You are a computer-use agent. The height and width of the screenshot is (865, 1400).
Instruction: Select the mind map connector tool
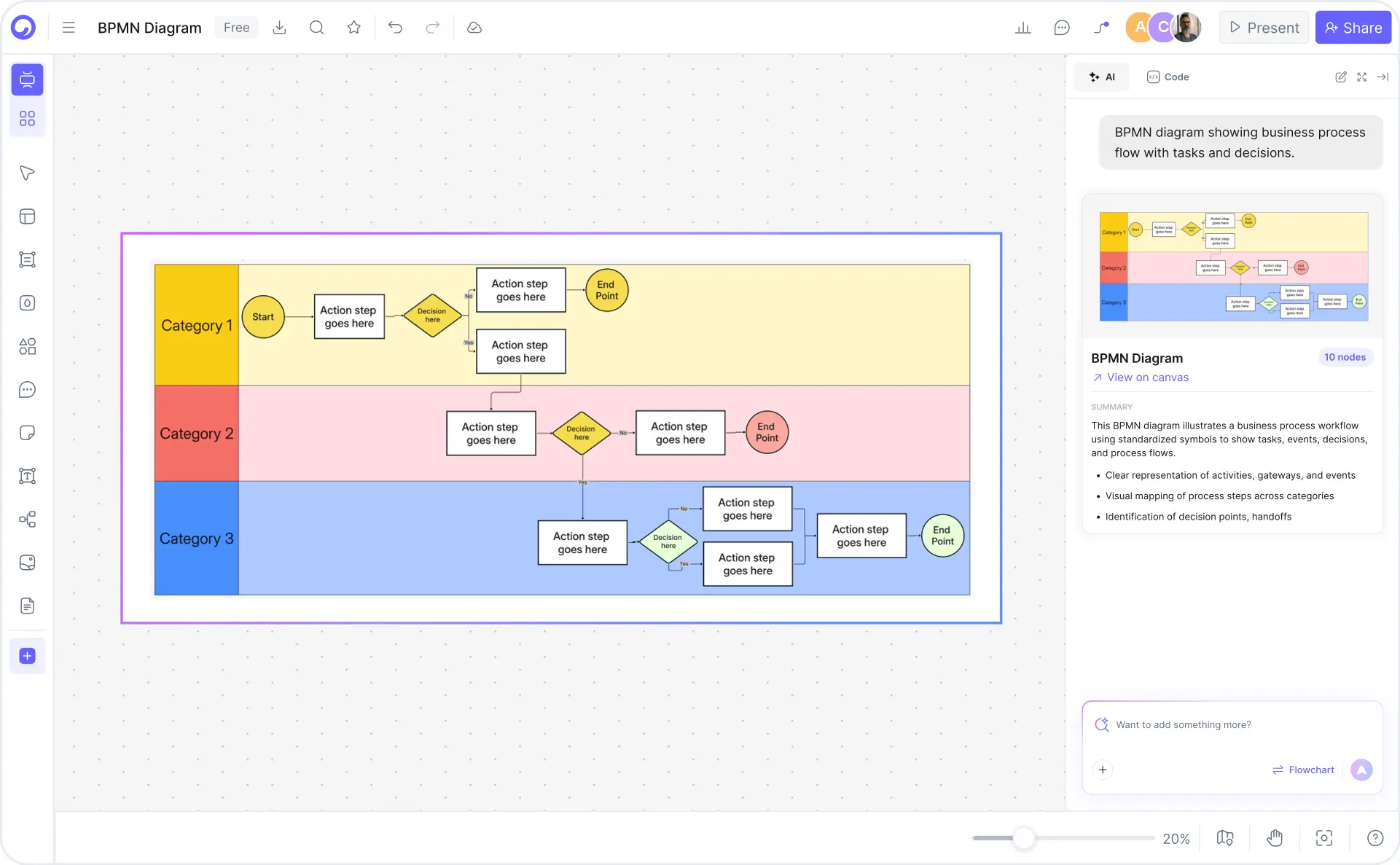27,519
